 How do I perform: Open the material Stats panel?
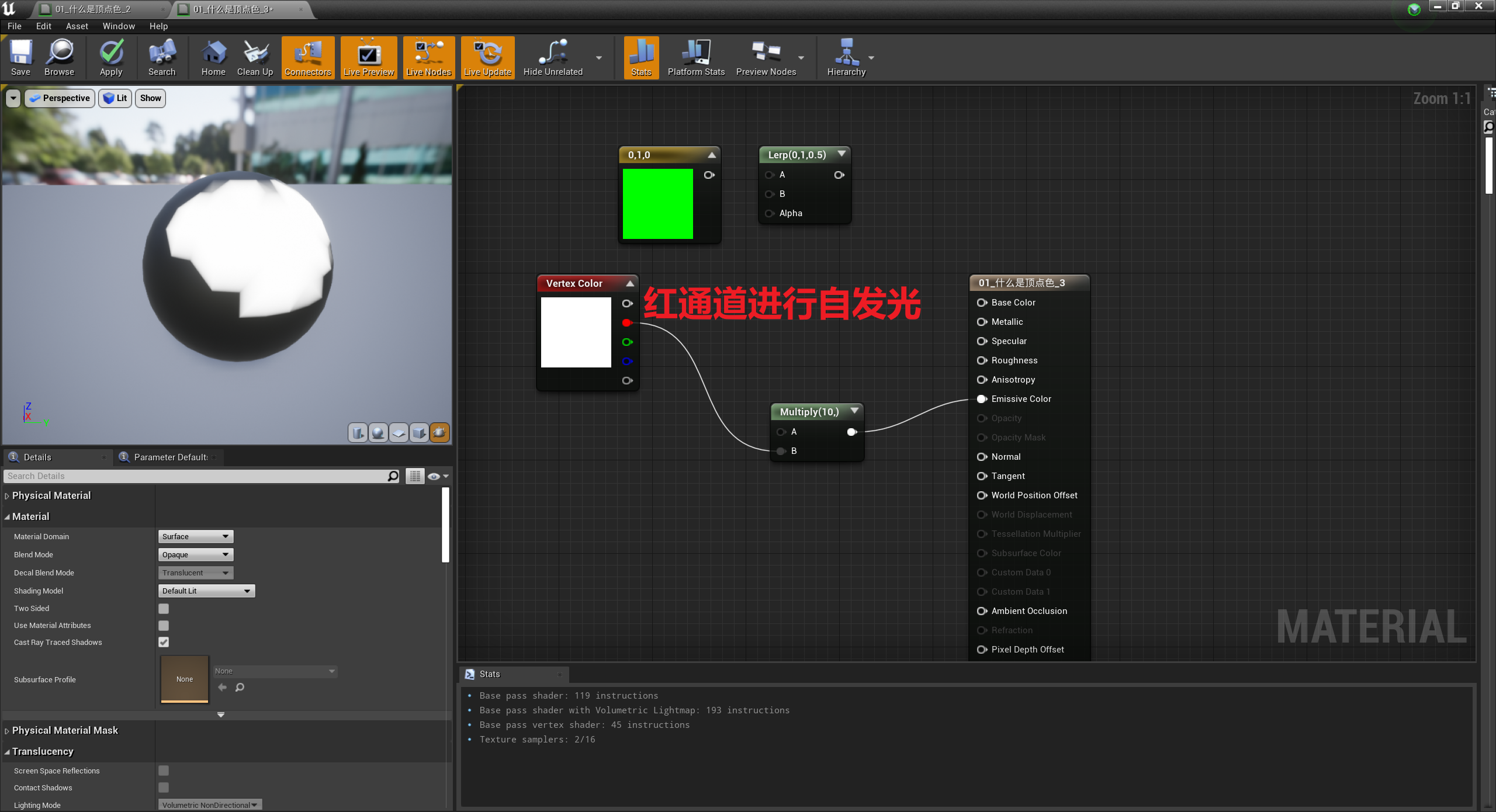click(640, 57)
